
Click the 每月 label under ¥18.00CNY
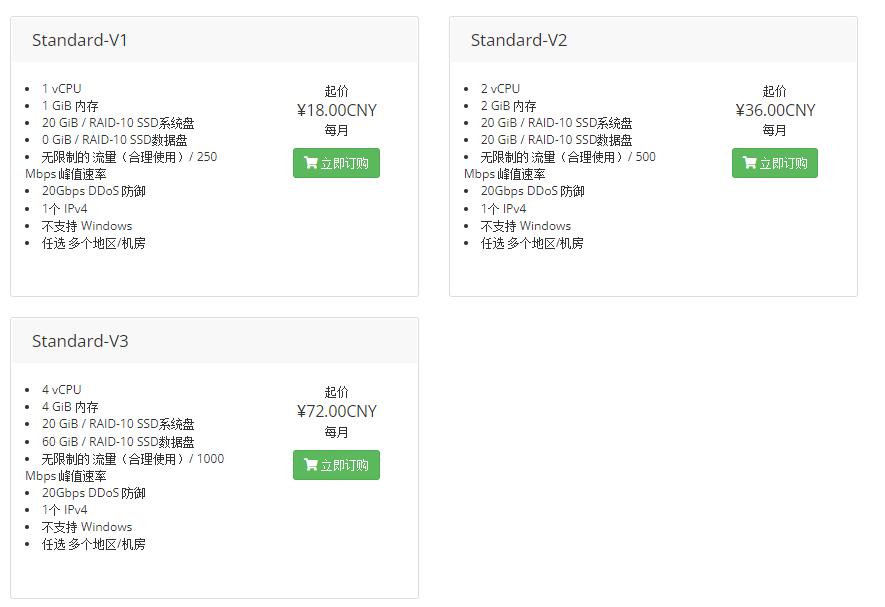coord(337,130)
